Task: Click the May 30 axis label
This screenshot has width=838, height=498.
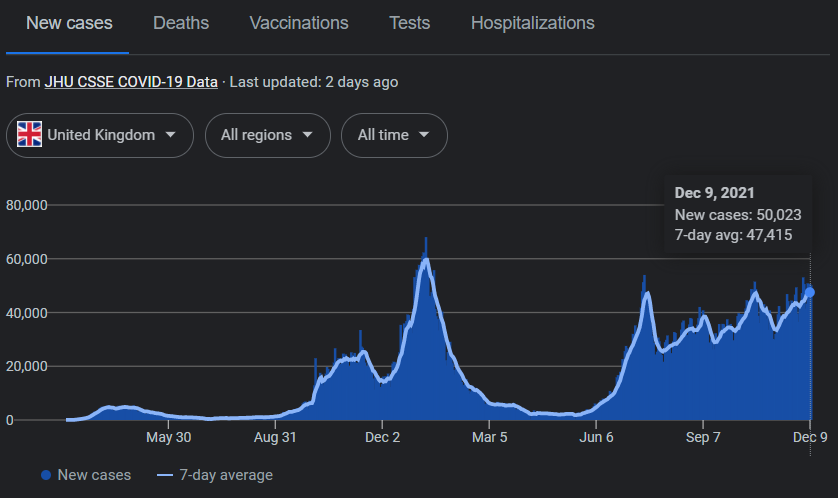Action: [x=168, y=437]
